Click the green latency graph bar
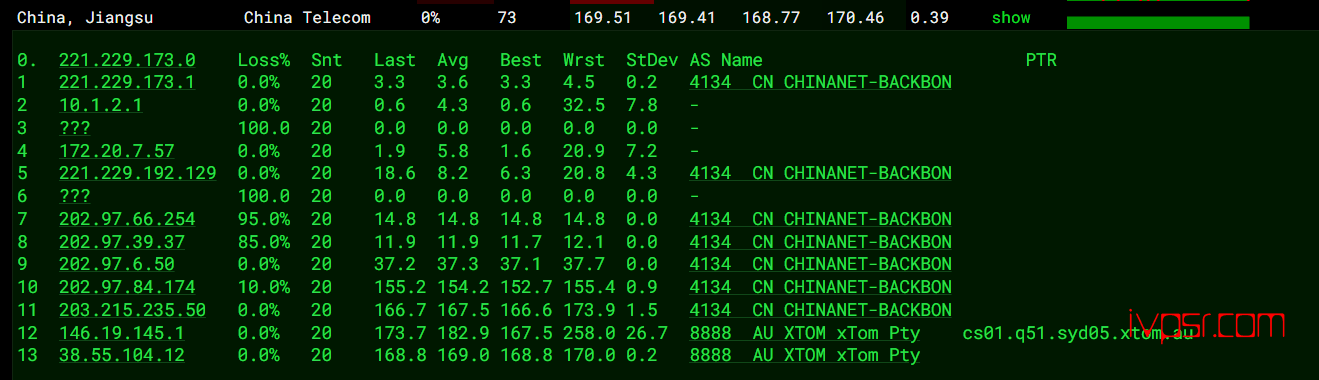The width and height of the screenshot is (1319, 380). click(x=1158, y=22)
